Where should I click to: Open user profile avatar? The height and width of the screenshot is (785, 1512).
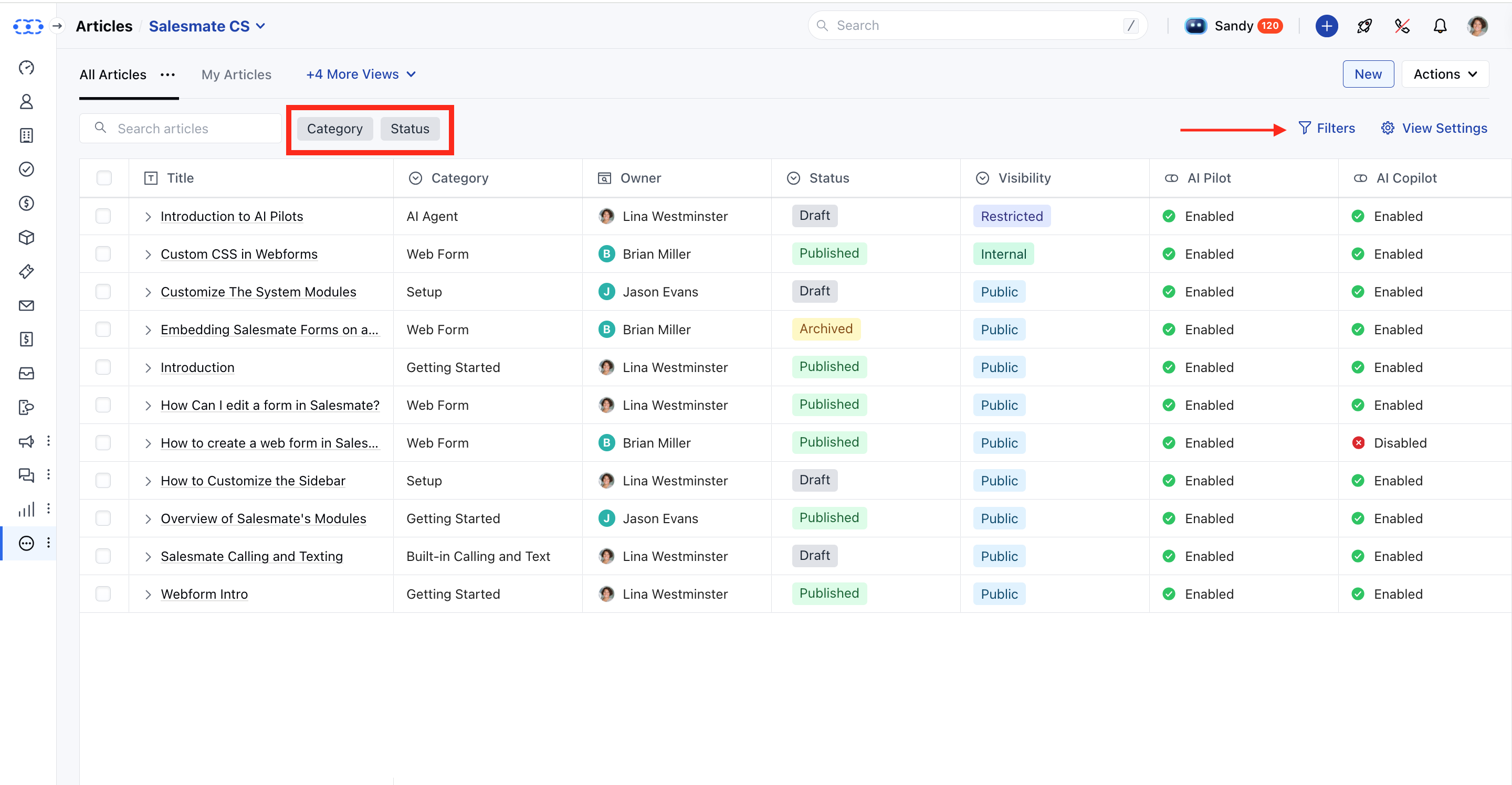pos(1477,26)
